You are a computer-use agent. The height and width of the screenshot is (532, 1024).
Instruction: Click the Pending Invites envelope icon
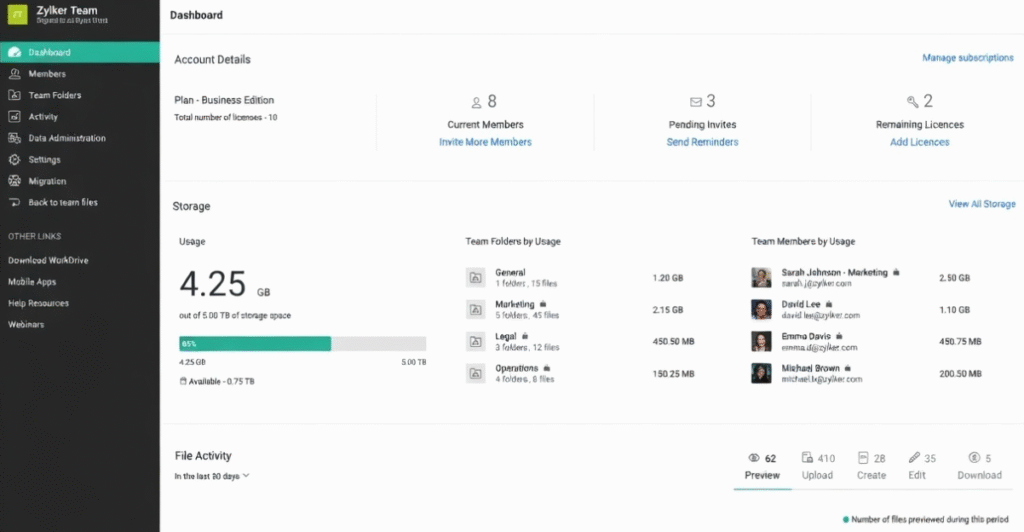pyautogui.click(x=696, y=102)
